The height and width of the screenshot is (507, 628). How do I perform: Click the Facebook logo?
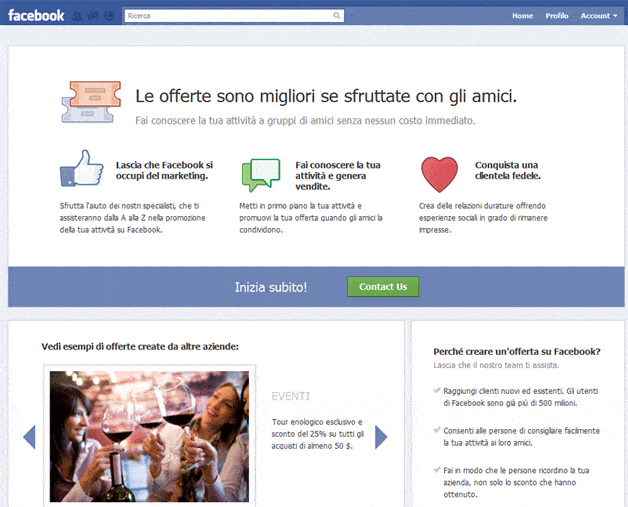[x=36, y=16]
